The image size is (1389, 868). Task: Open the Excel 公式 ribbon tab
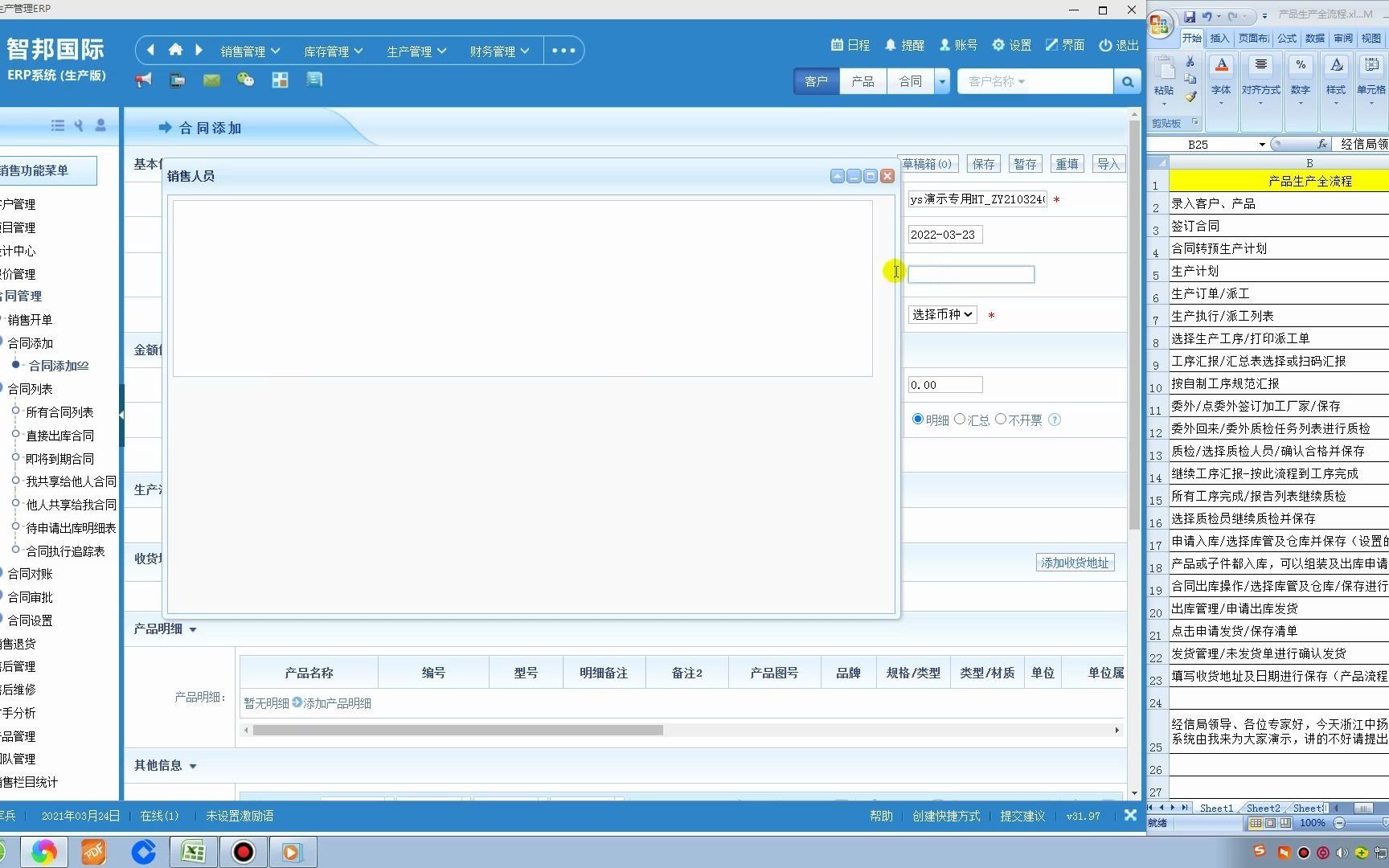(1287, 38)
